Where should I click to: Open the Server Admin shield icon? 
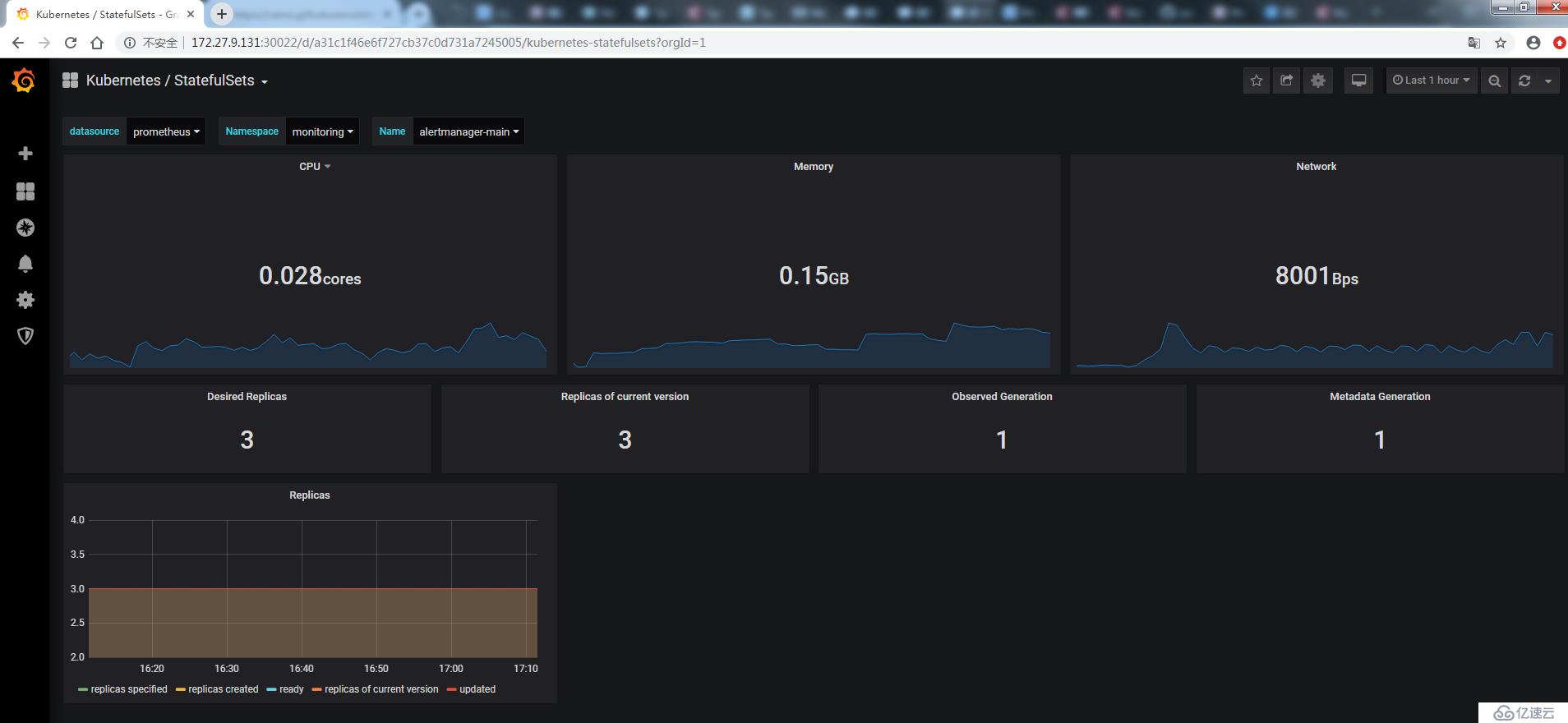(25, 336)
